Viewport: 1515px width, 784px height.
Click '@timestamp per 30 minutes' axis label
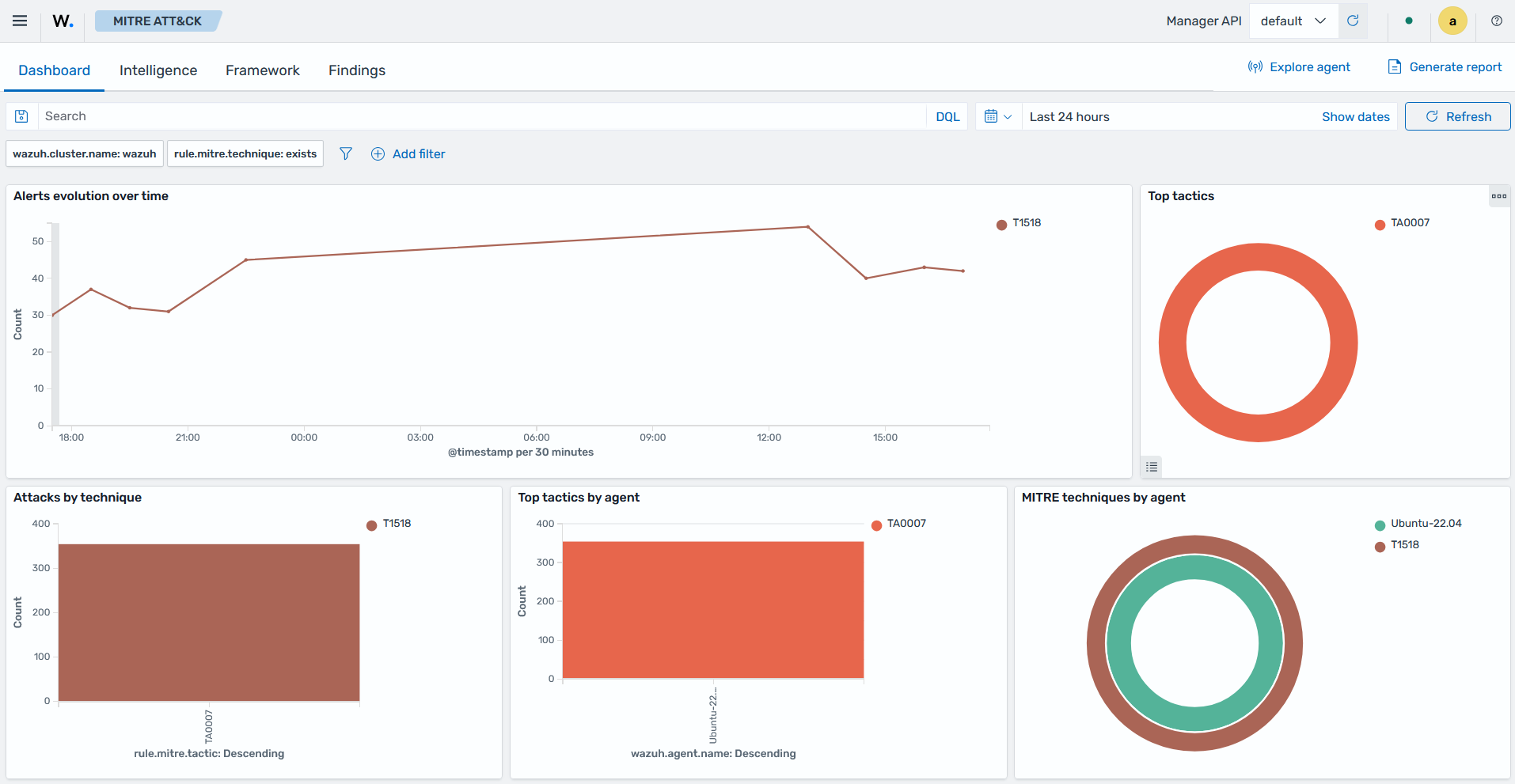[x=521, y=453]
